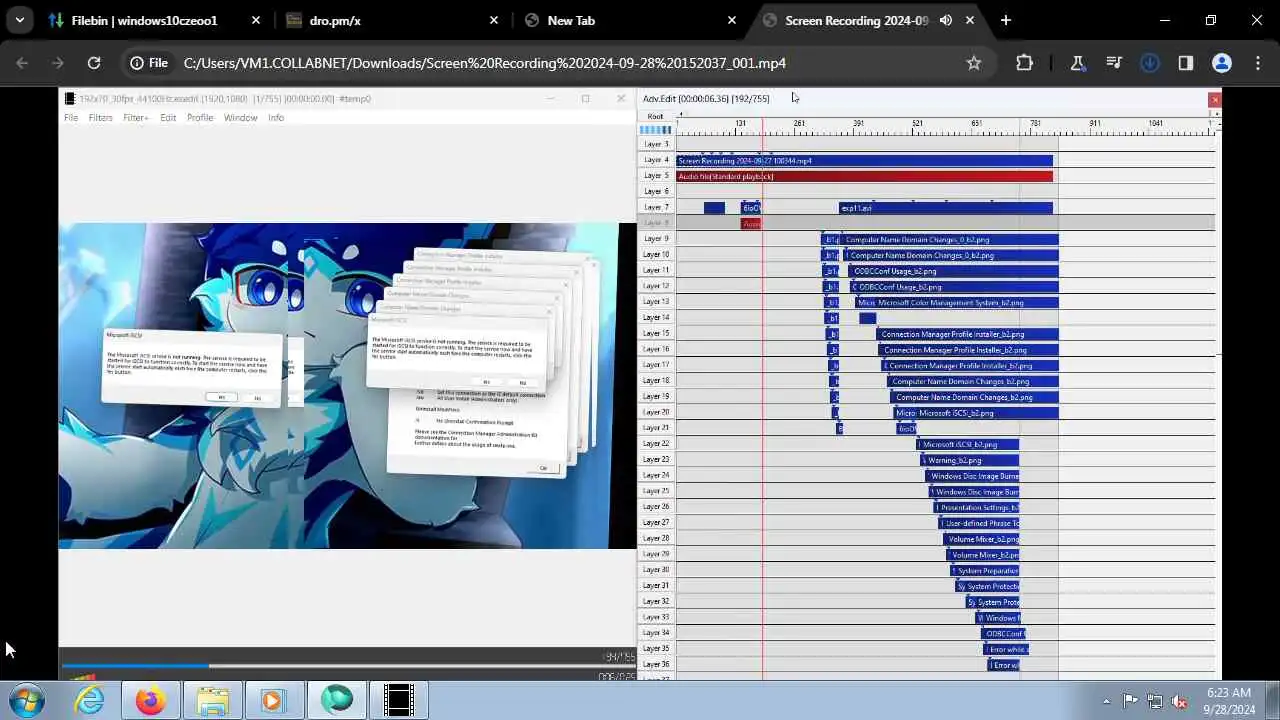Image resolution: width=1280 pixels, height=720 pixels.
Task: Toggle Layer 5 visibility
Action: (656, 176)
